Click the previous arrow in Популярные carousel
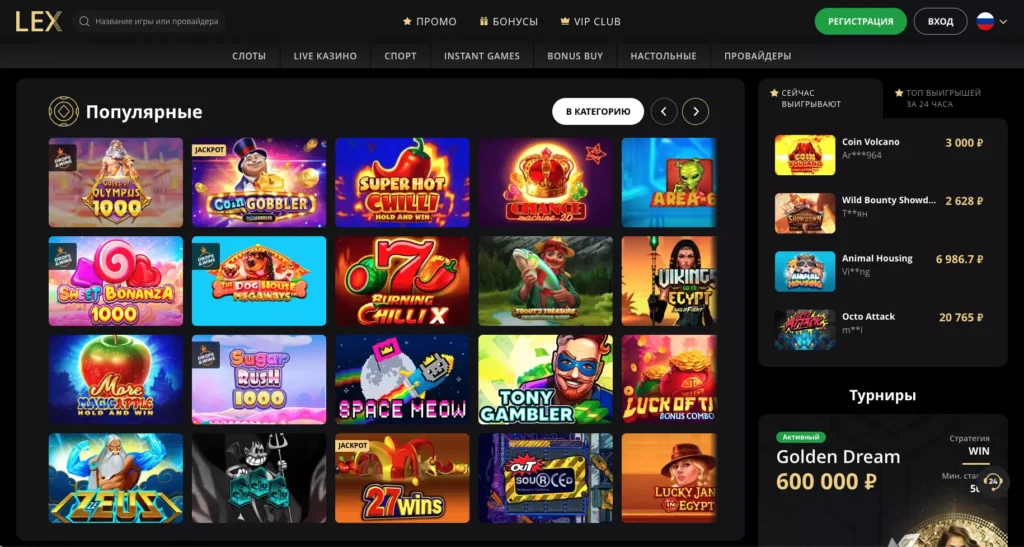This screenshot has width=1024, height=547. (x=664, y=112)
